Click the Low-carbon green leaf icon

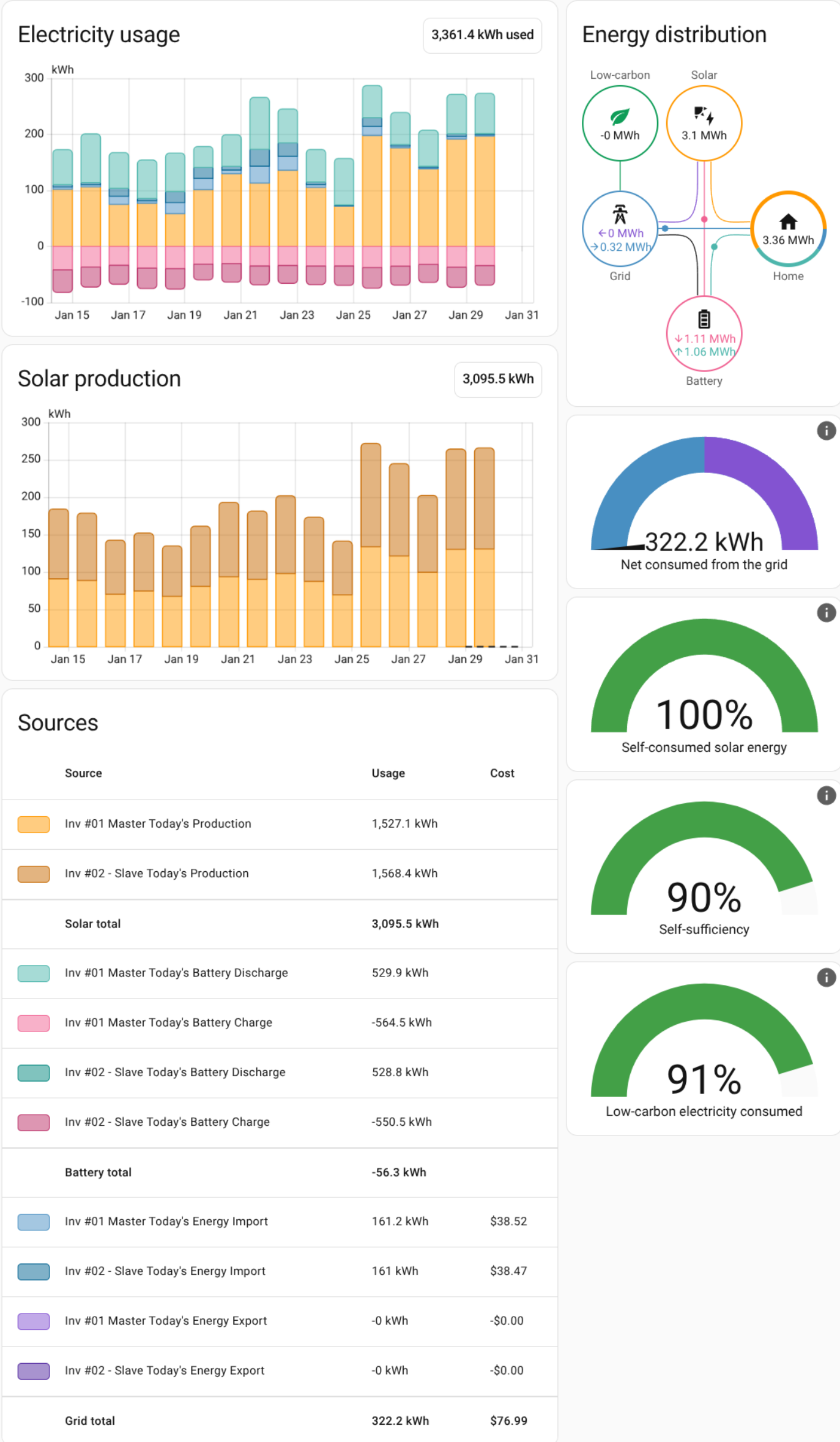click(619, 116)
